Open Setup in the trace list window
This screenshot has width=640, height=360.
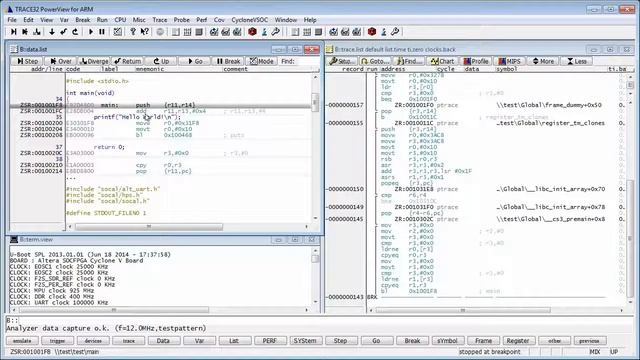342,61
